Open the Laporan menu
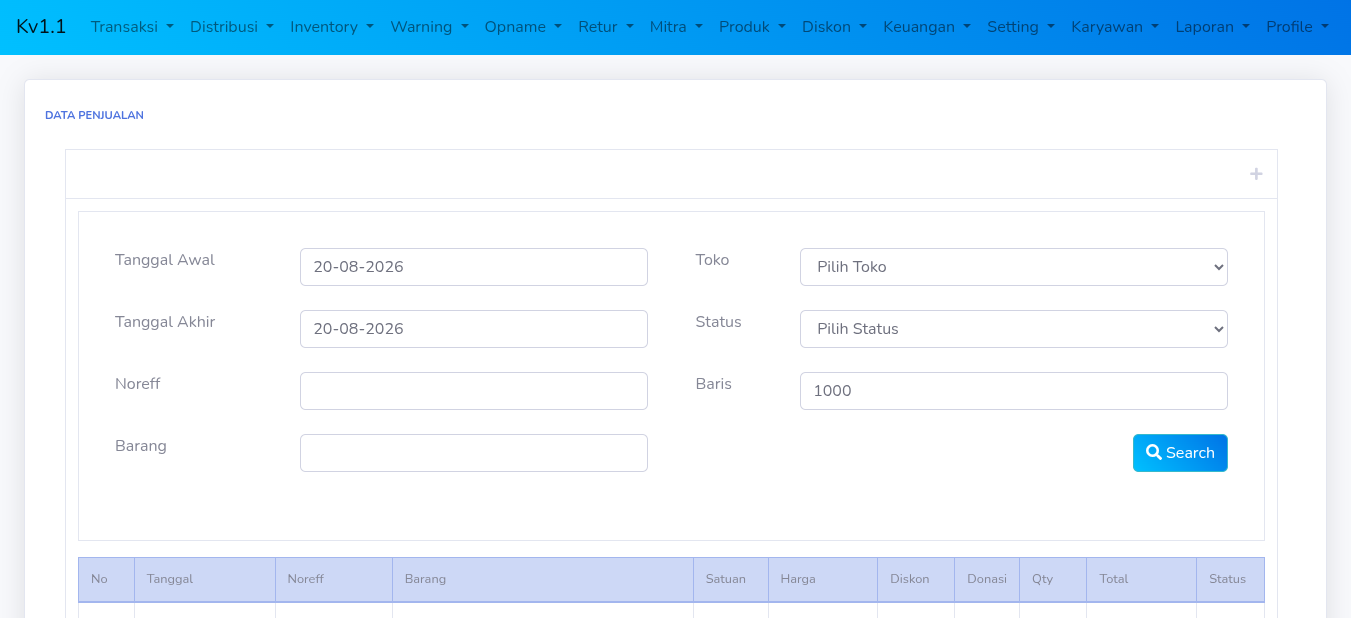The image size is (1351, 618). 1213,27
